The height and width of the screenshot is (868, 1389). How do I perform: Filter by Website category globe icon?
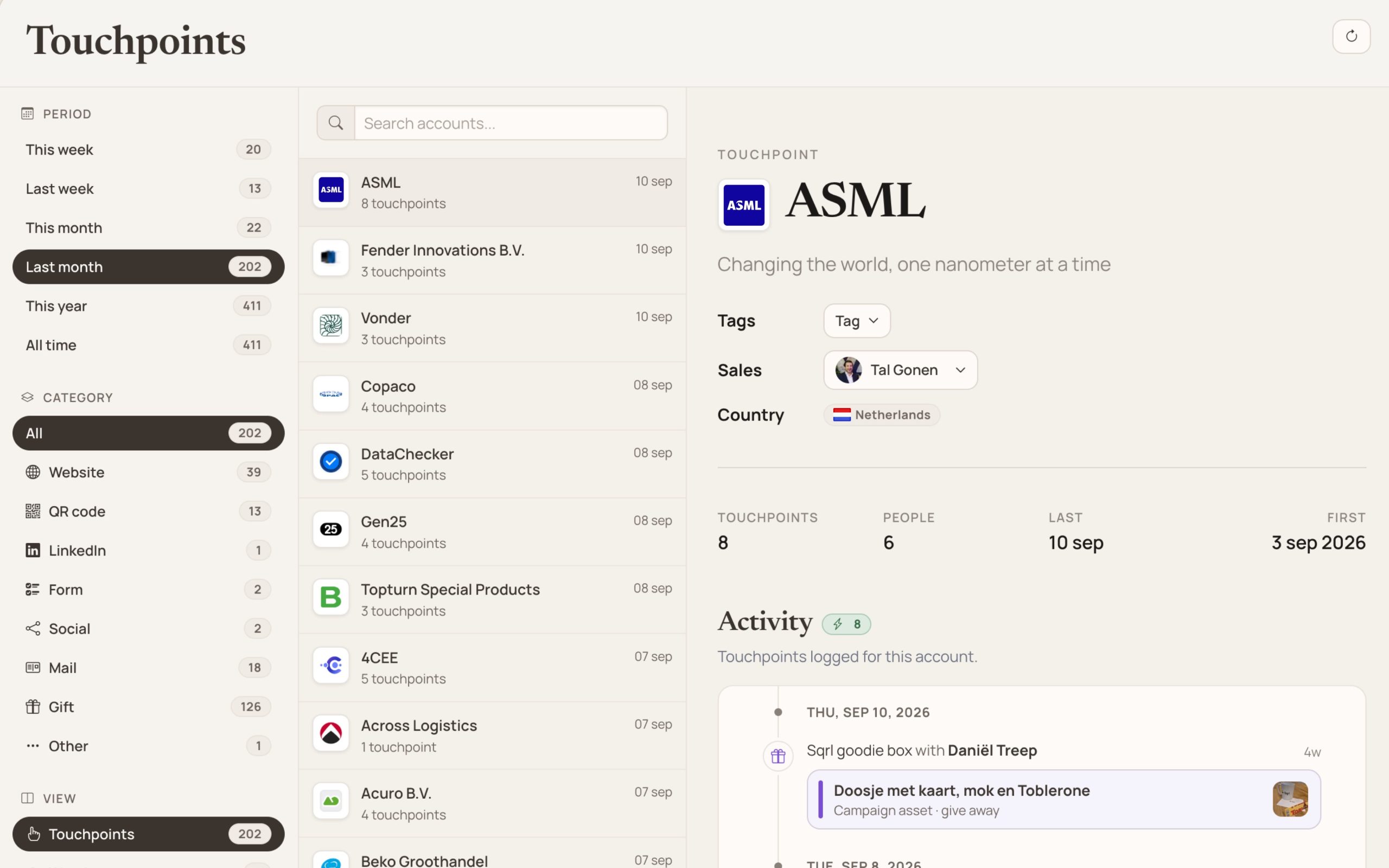33,472
